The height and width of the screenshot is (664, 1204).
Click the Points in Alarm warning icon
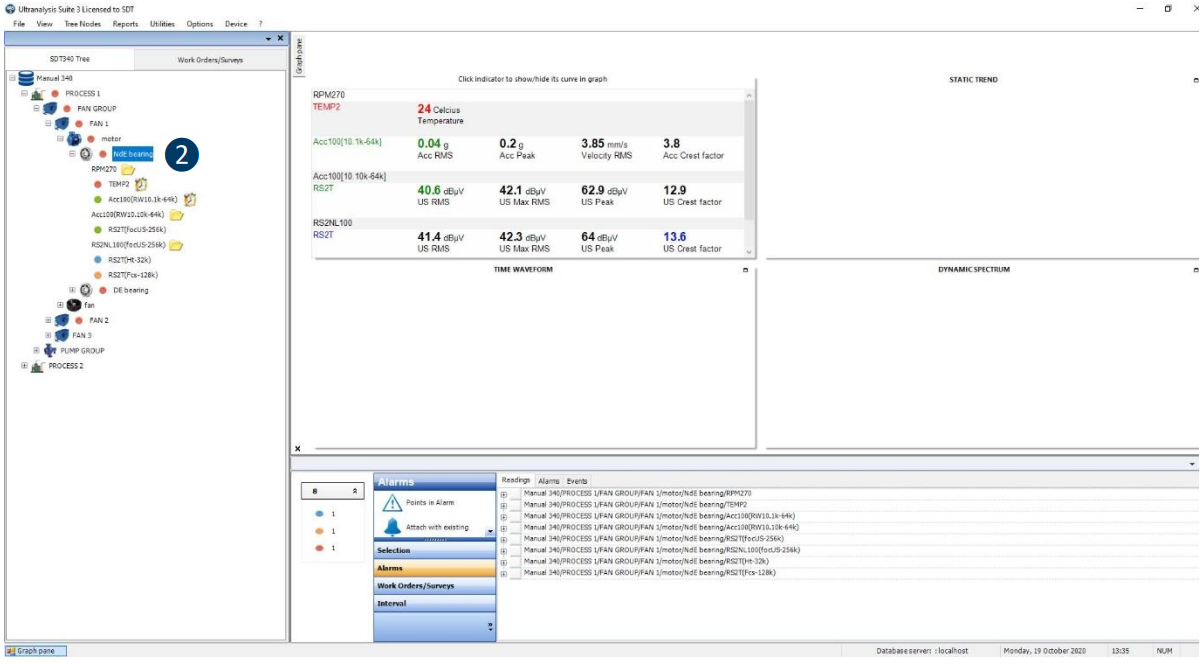(392, 503)
